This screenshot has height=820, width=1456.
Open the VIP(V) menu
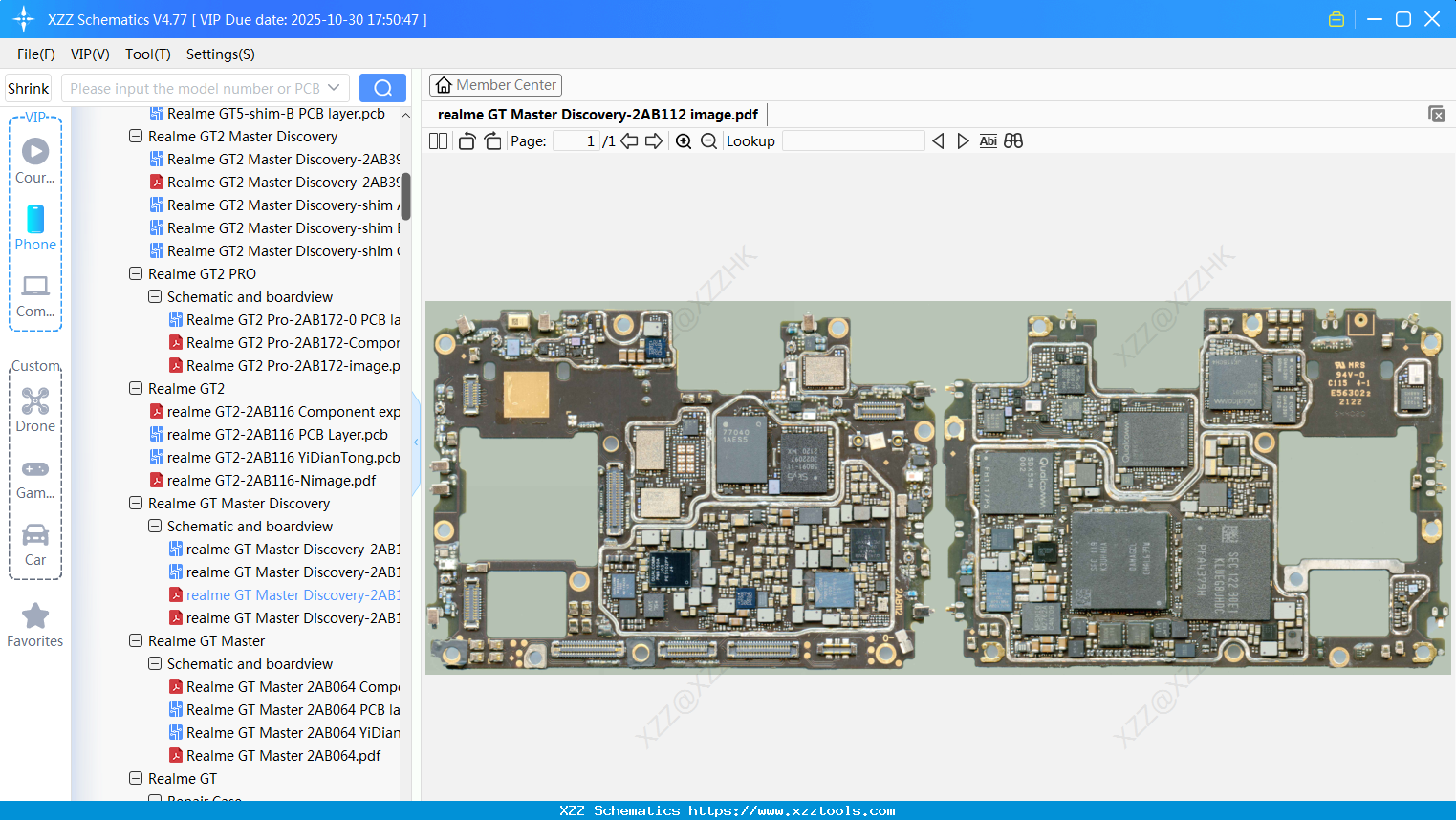click(x=90, y=54)
